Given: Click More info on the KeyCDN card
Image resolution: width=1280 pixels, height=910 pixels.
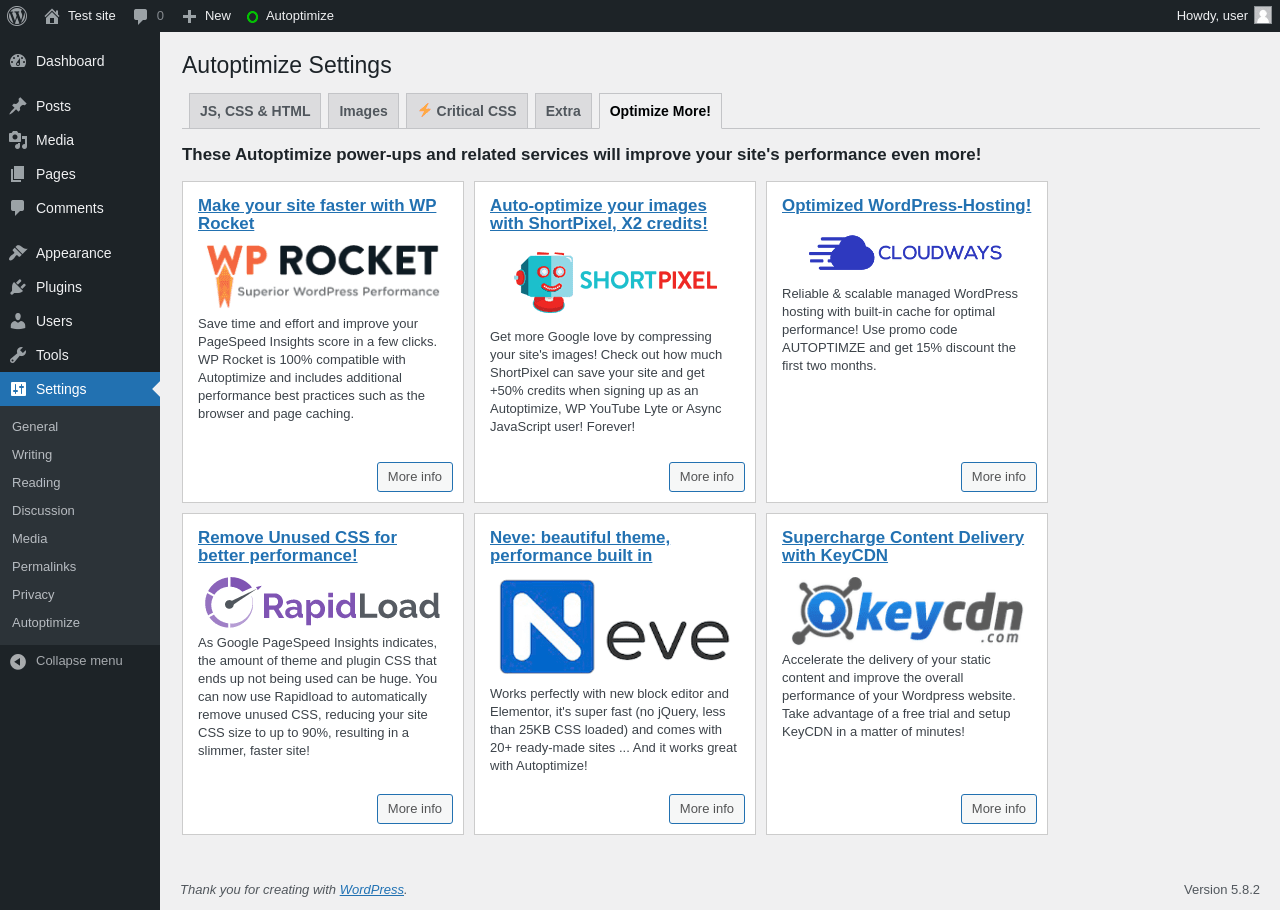Looking at the screenshot, I should click(x=999, y=809).
